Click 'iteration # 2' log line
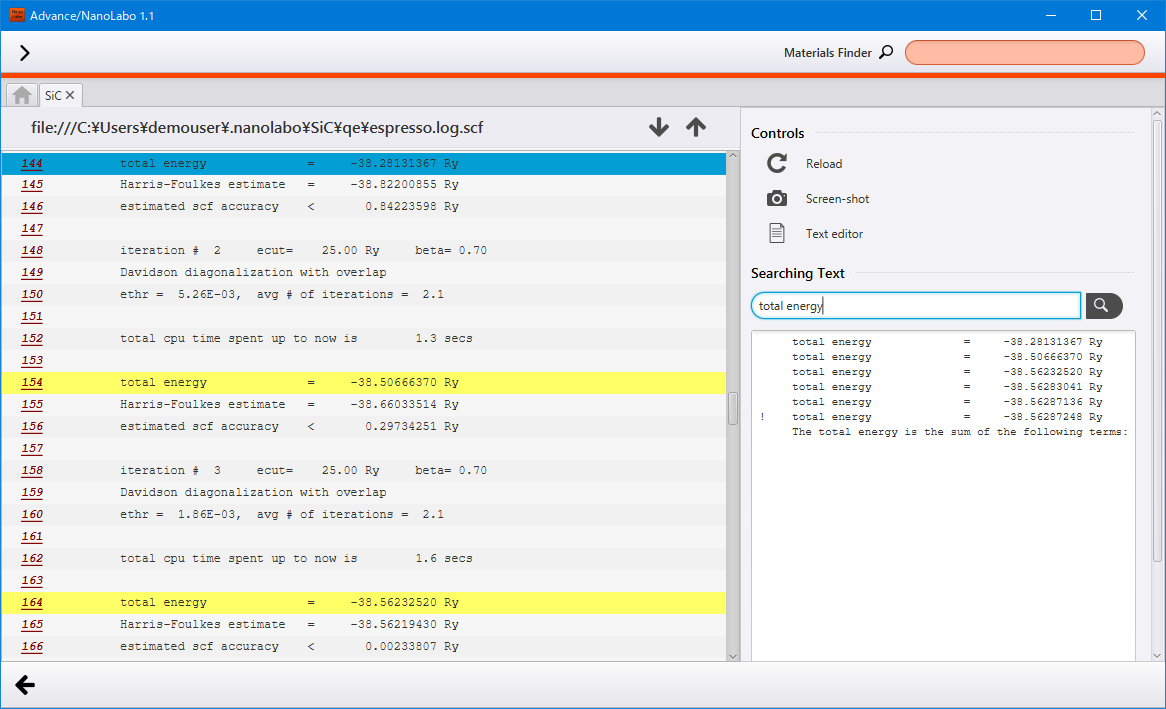The width and height of the screenshot is (1166, 709). click(x=364, y=251)
